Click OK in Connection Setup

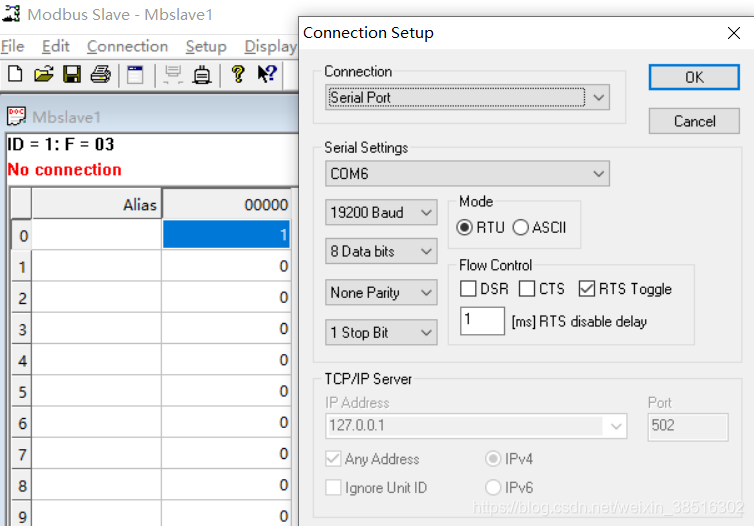[694, 77]
